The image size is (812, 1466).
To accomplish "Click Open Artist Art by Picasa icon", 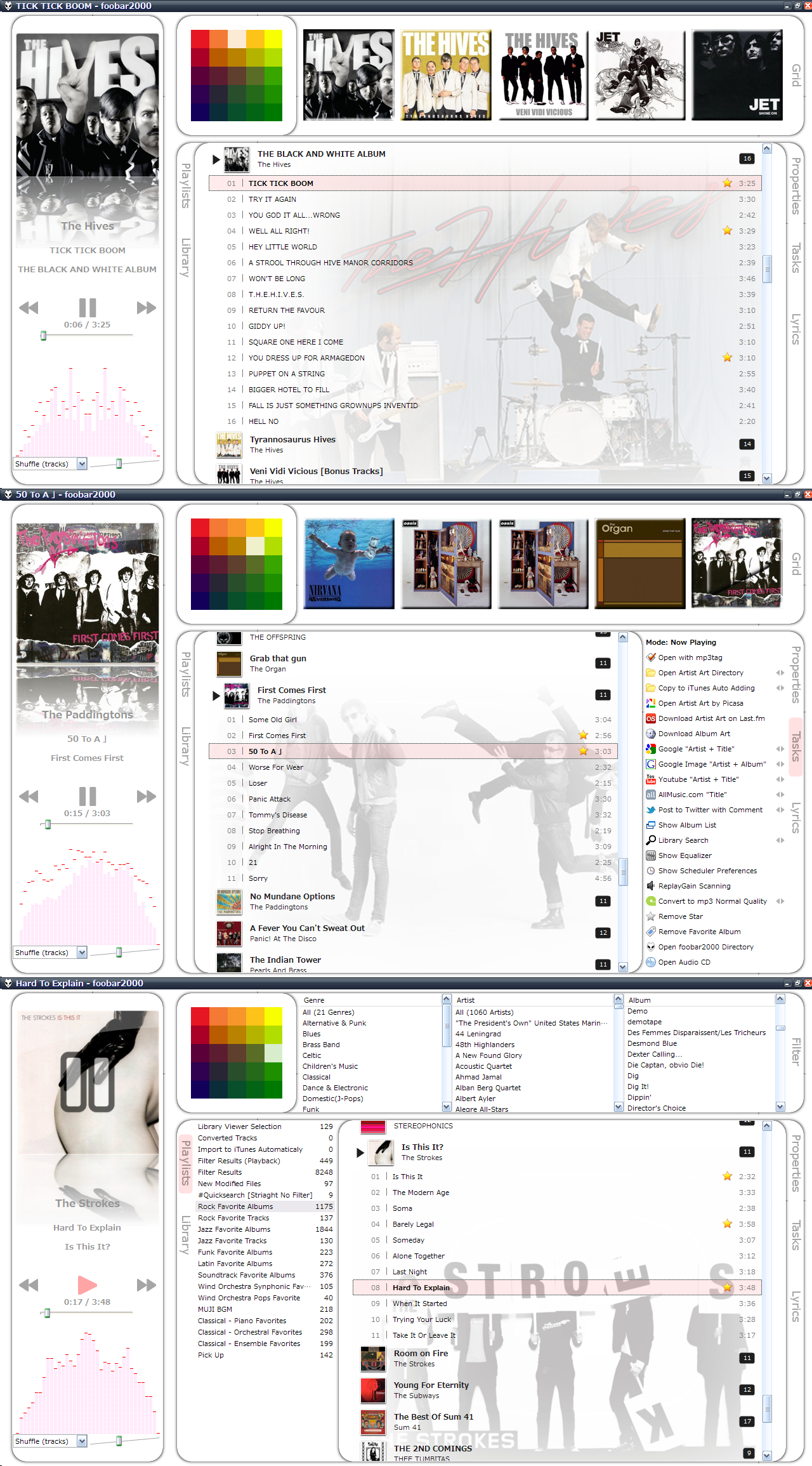I will (x=650, y=703).
